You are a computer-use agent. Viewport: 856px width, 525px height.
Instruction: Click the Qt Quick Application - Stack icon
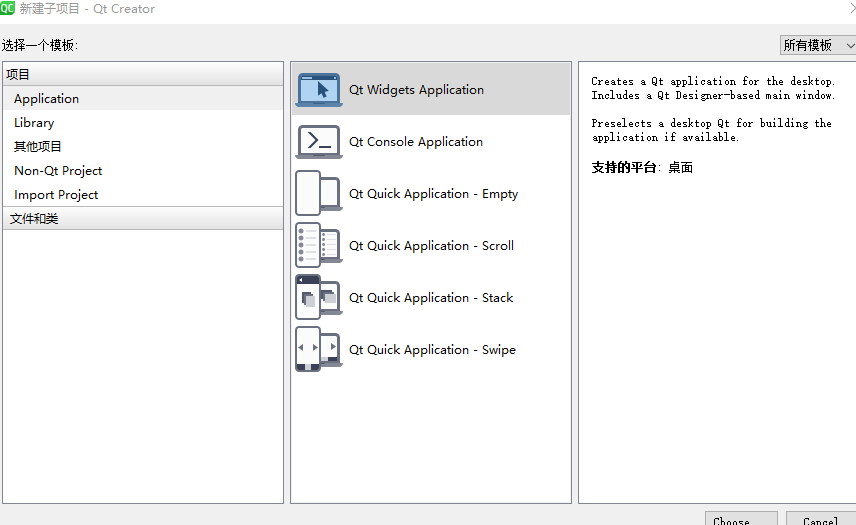tap(319, 297)
